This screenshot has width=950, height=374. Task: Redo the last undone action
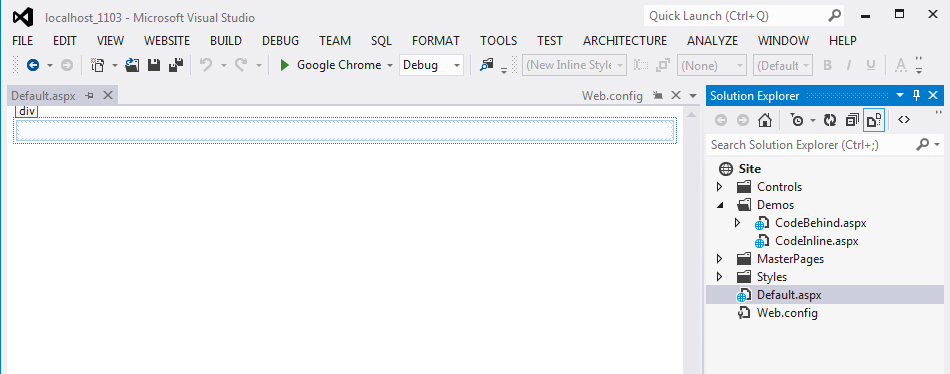point(241,65)
